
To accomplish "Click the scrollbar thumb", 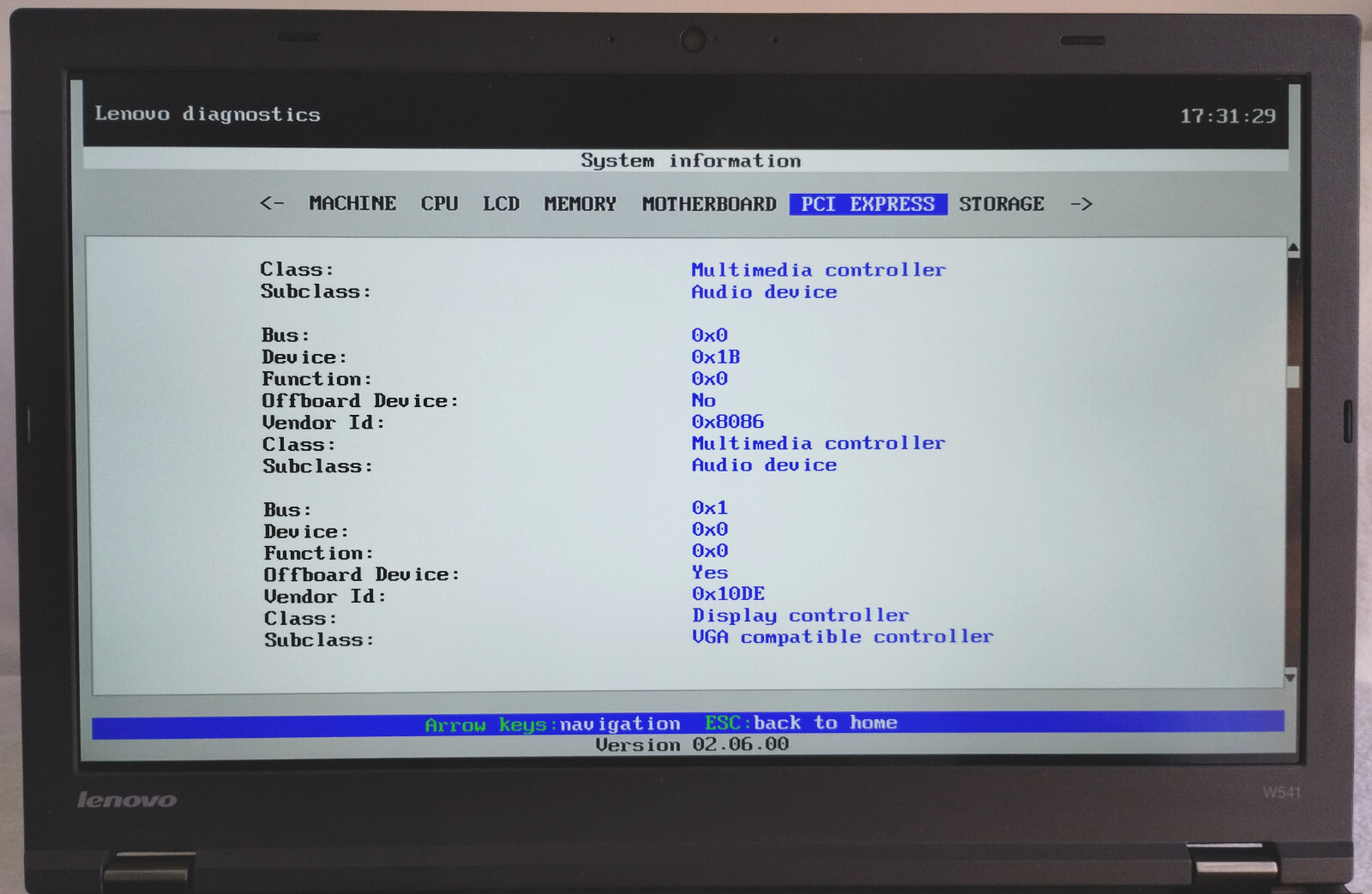I will (1292, 377).
